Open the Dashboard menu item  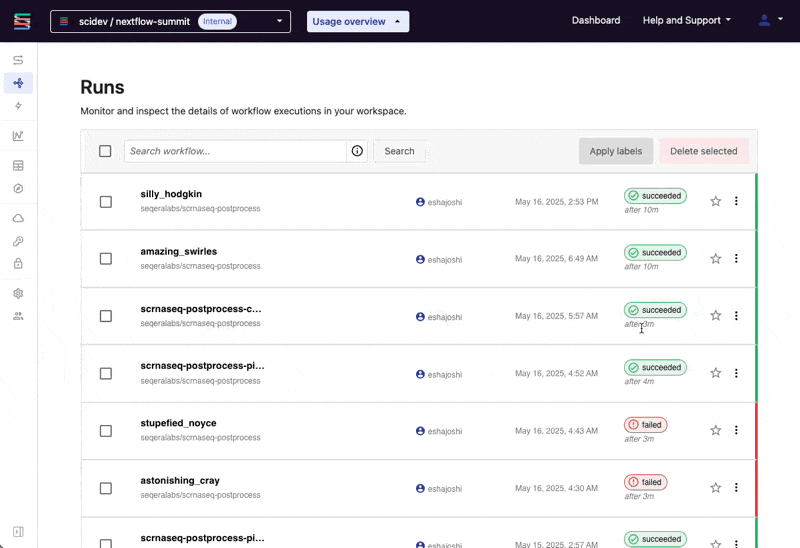595,20
